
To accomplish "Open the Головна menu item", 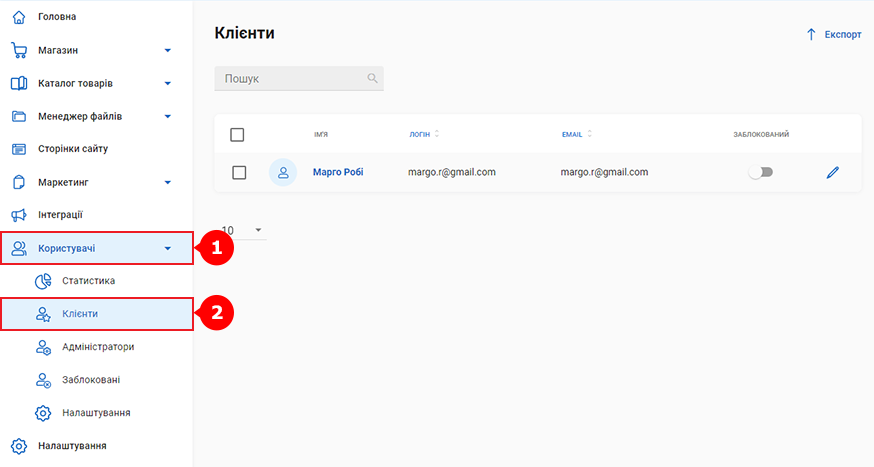I will point(57,17).
